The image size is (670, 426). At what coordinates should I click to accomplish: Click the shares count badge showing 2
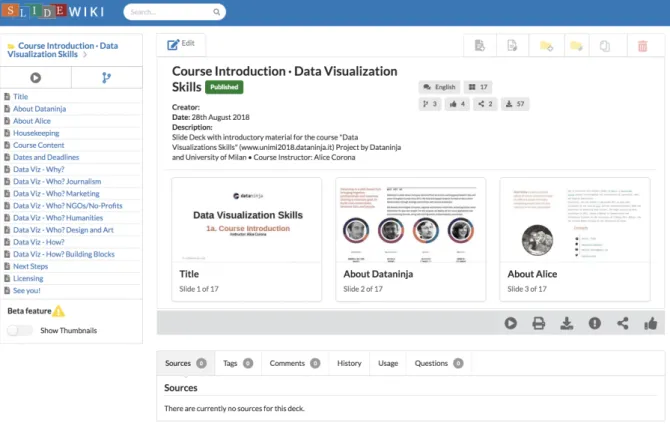pos(485,104)
